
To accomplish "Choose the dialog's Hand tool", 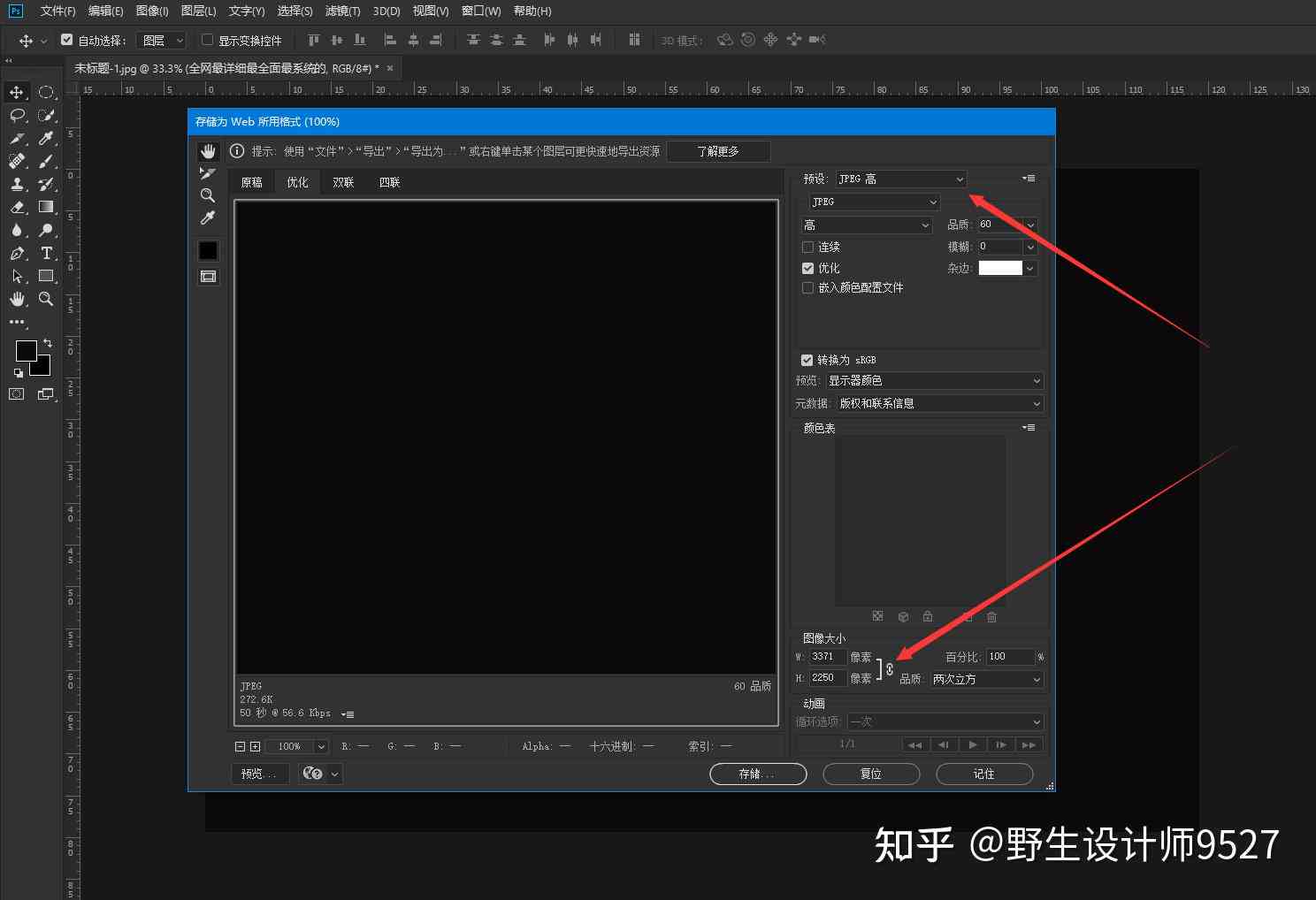I will coord(208,151).
